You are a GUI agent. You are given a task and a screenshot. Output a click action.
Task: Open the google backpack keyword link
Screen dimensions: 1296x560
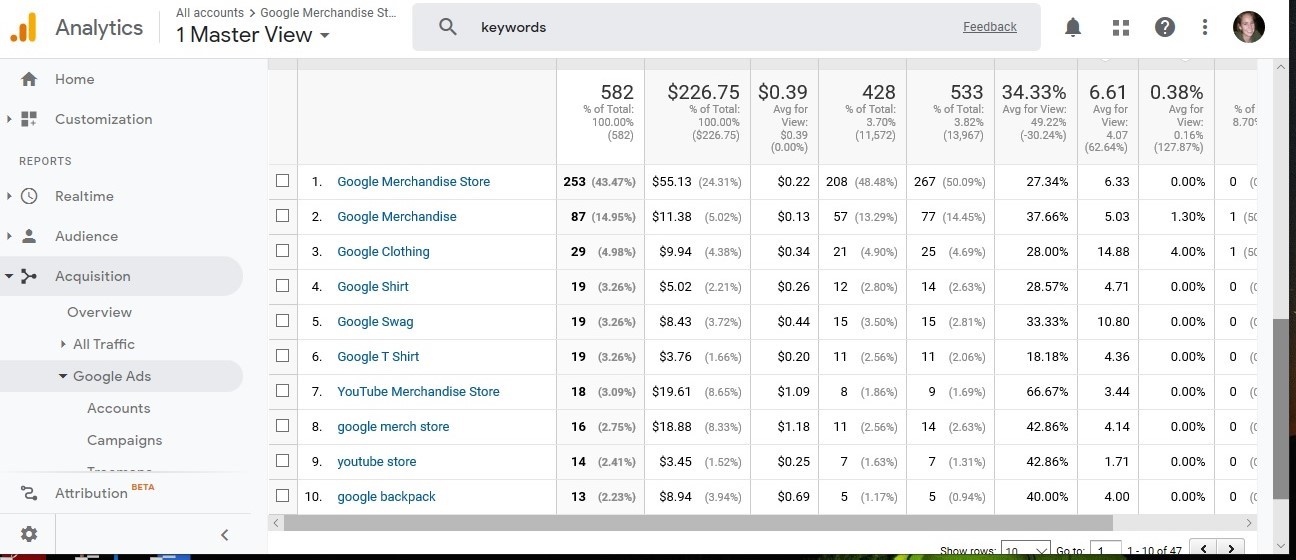pos(386,496)
